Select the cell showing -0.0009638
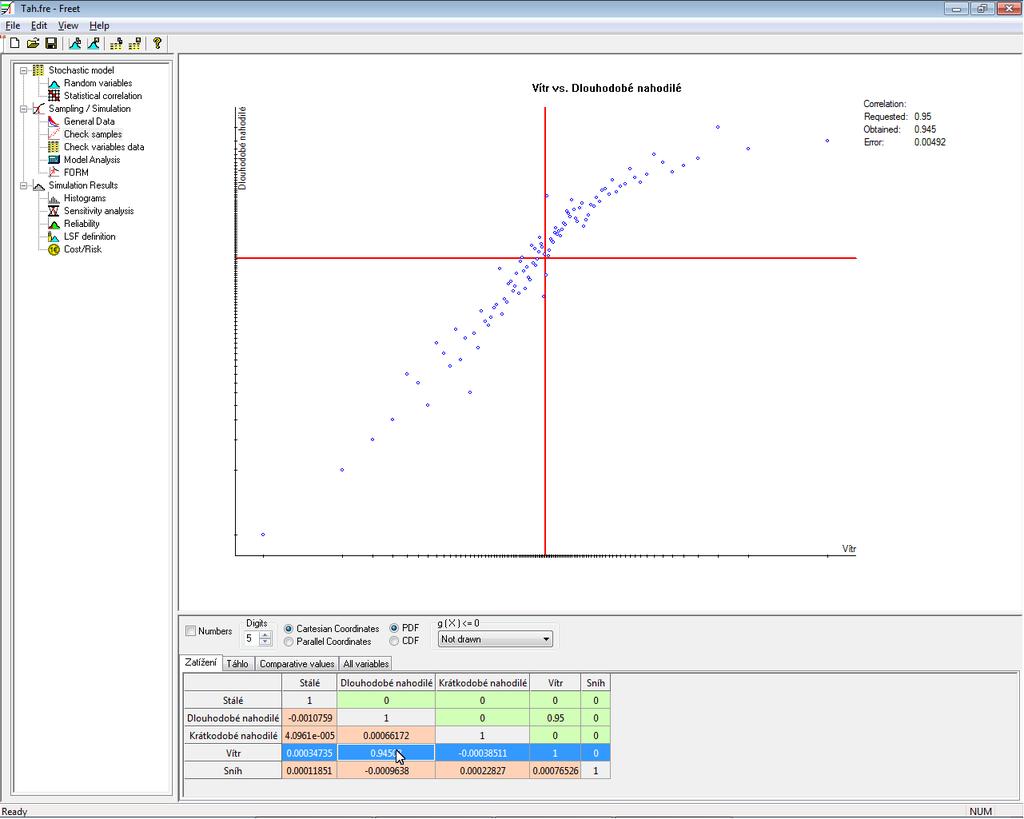Image resolution: width=1024 pixels, height=819 pixels. click(x=386, y=771)
